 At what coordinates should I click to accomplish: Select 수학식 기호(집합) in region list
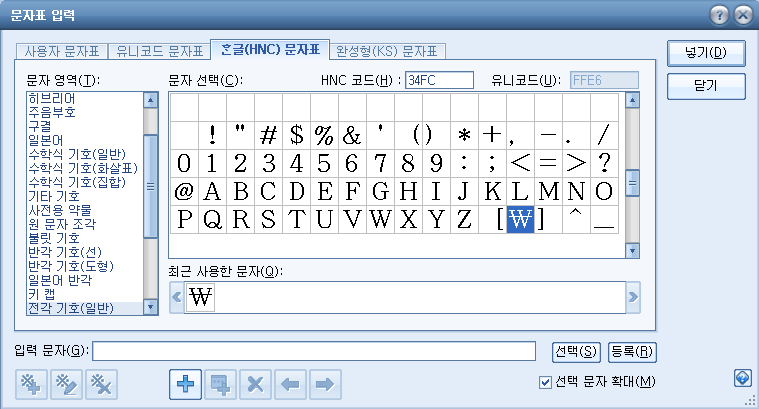(x=85, y=182)
